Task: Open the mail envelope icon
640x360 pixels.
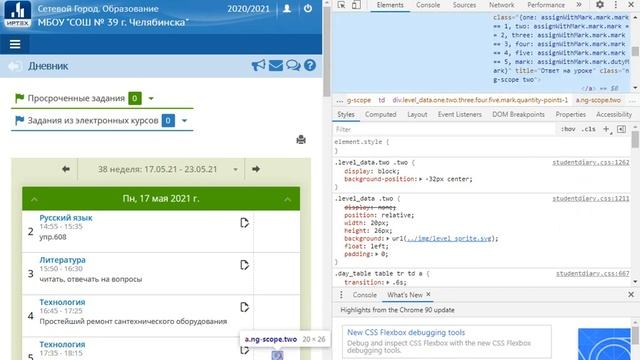Action: click(276, 65)
